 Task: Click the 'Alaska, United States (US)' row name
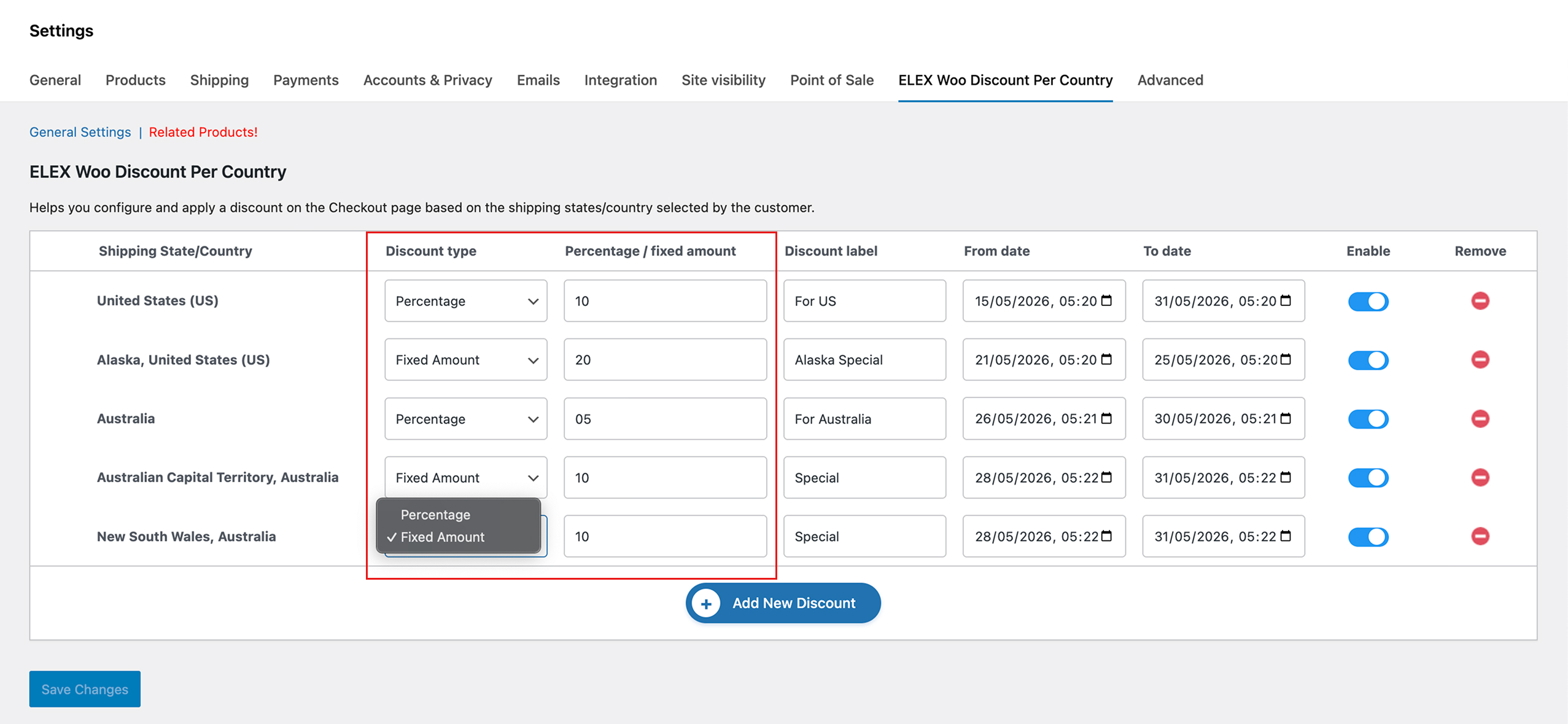pyautogui.click(x=184, y=360)
